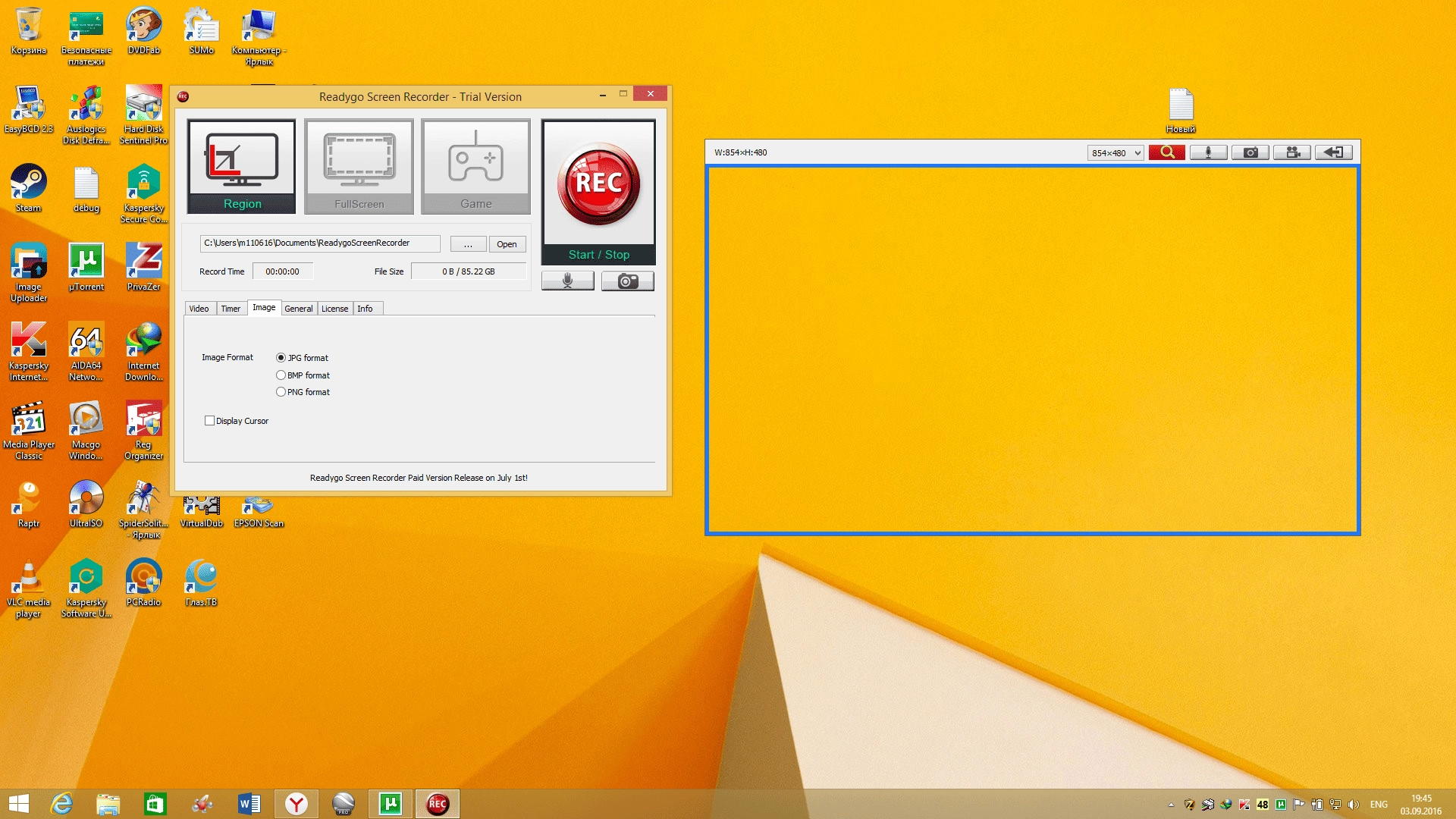Select the SUMo desktop icon
Viewport: 1456px width, 819px height.
(x=202, y=30)
